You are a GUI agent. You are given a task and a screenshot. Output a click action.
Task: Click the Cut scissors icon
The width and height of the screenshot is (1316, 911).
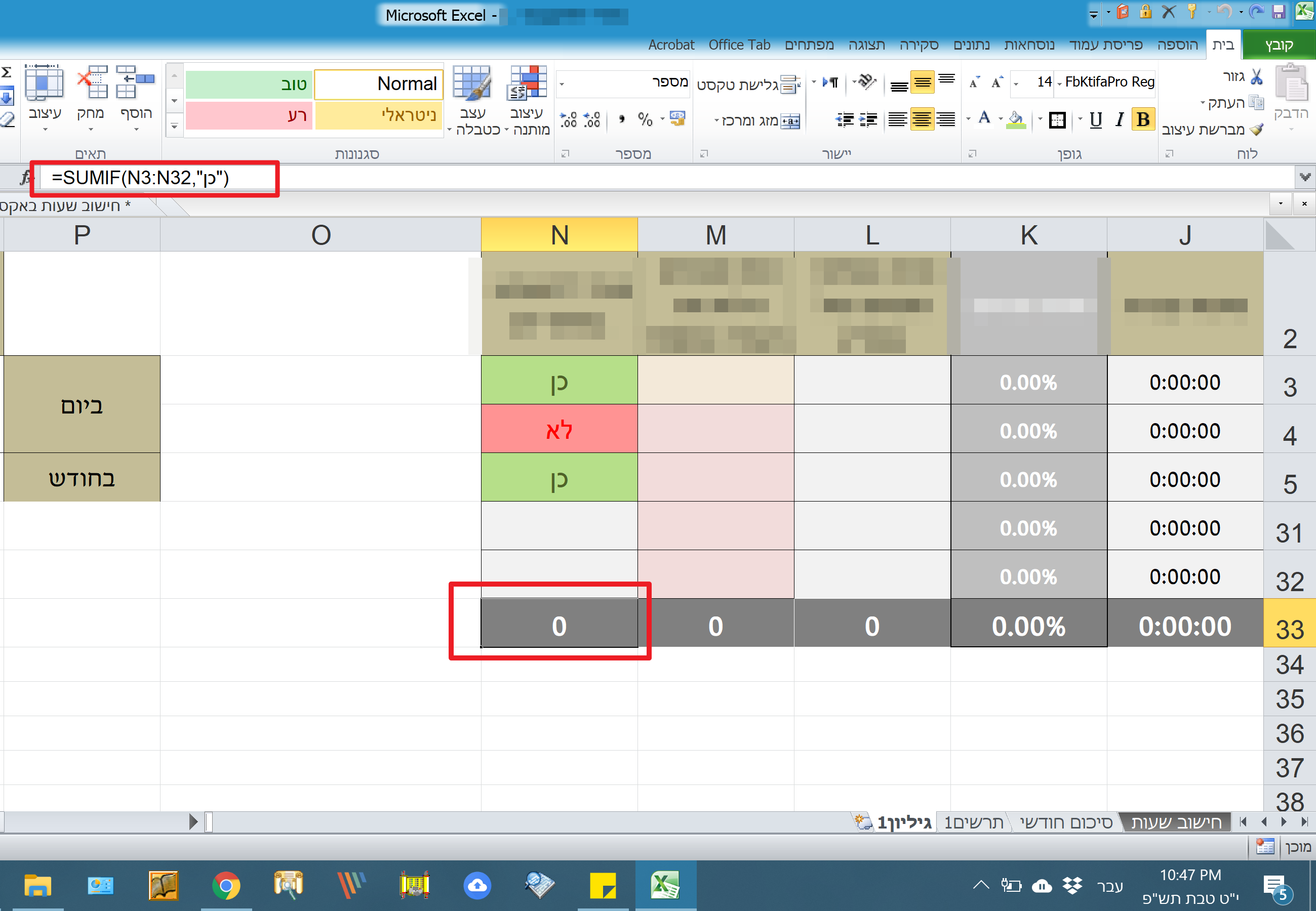coord(1256,77)
